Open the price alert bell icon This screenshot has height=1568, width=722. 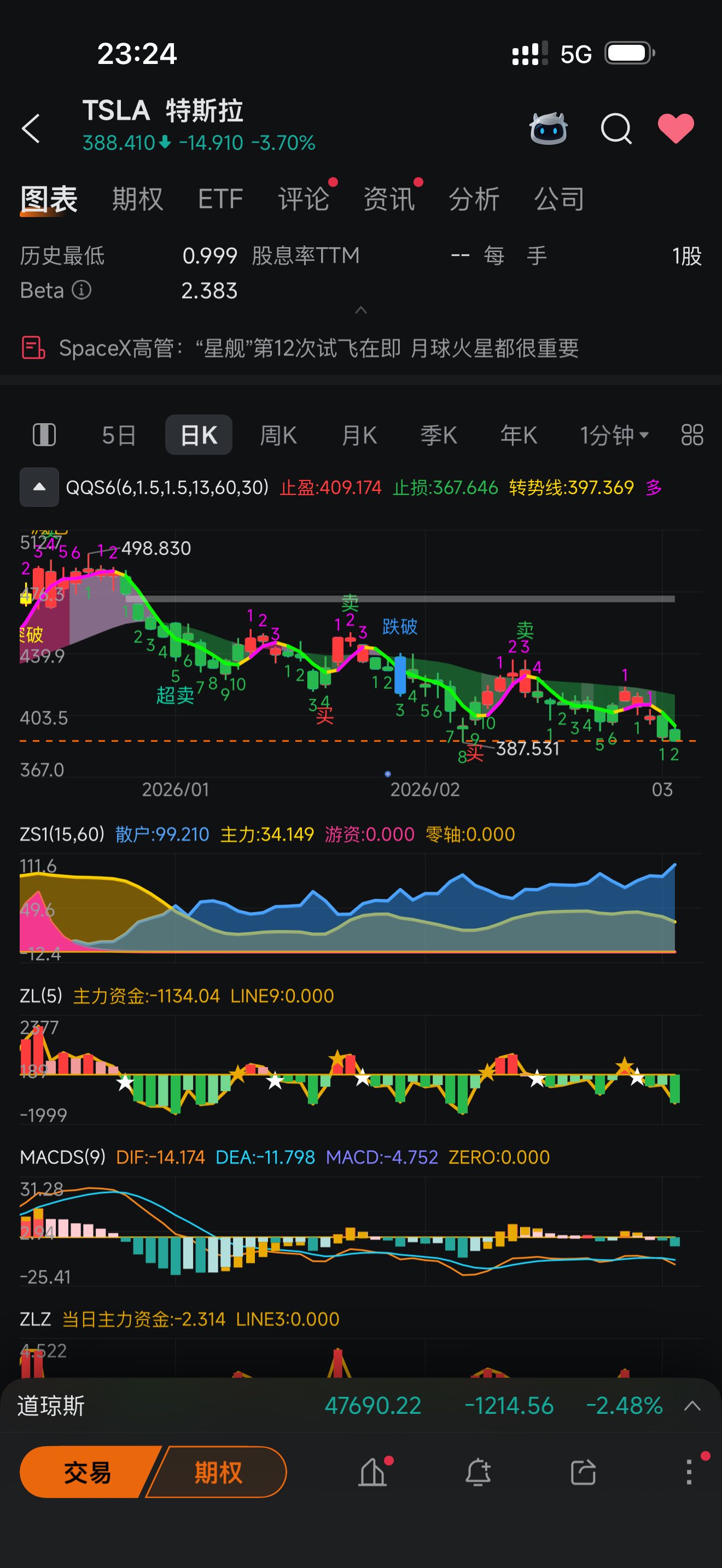[x=478, y=1472]
